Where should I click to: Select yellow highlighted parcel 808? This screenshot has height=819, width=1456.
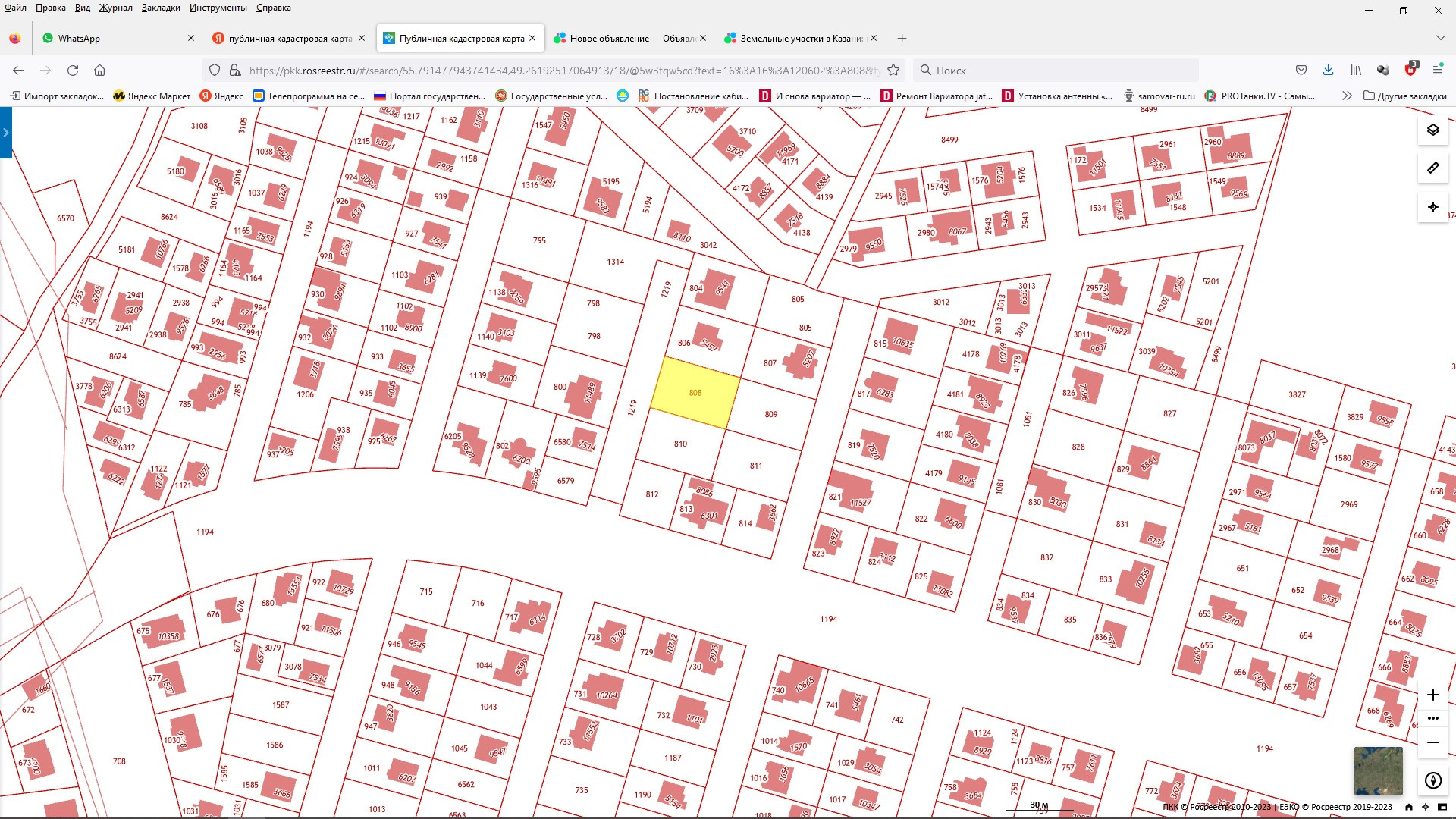click(695, 393)
